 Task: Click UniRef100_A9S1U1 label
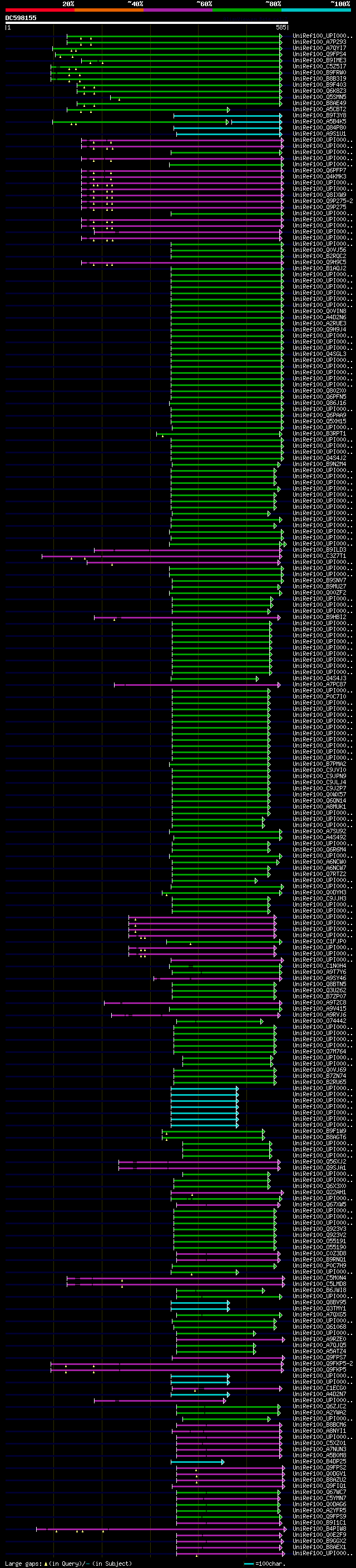[x=319, y=134]
